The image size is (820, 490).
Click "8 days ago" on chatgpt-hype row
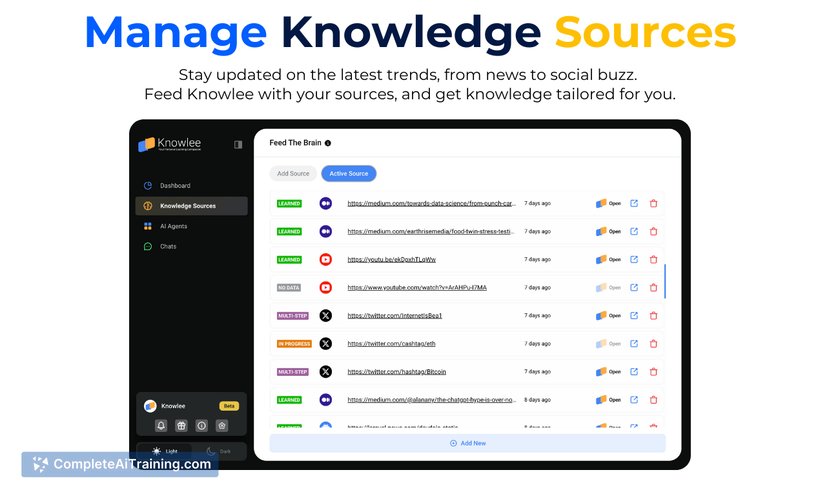click(538, 400)
